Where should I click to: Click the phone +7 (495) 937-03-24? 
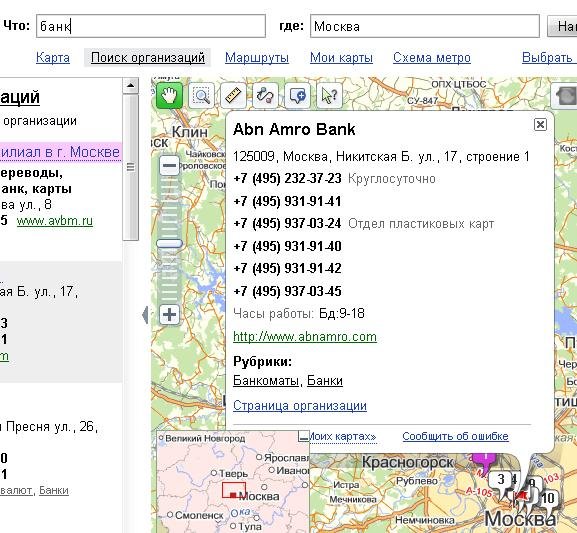coord(287,223)
